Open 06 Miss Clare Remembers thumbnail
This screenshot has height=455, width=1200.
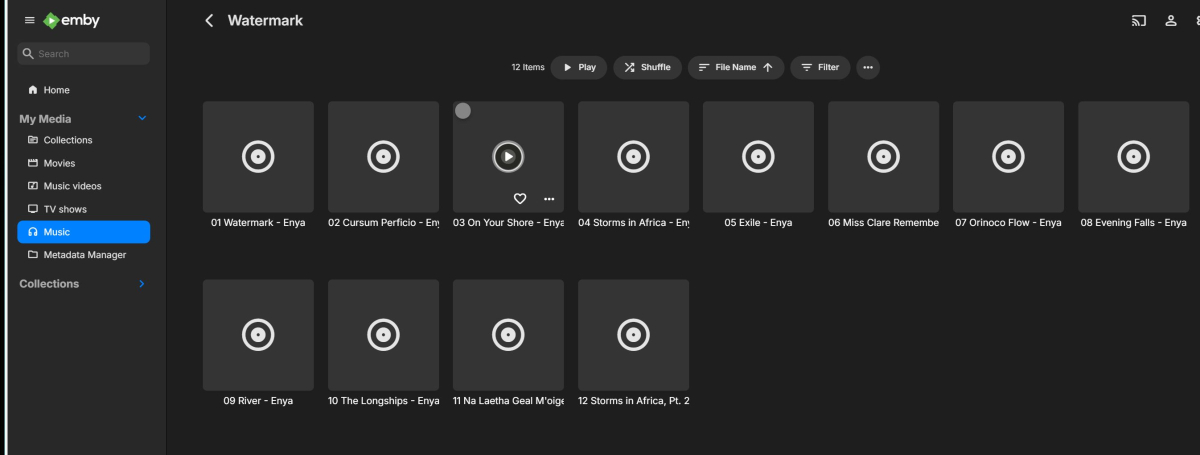click(883, 156)
